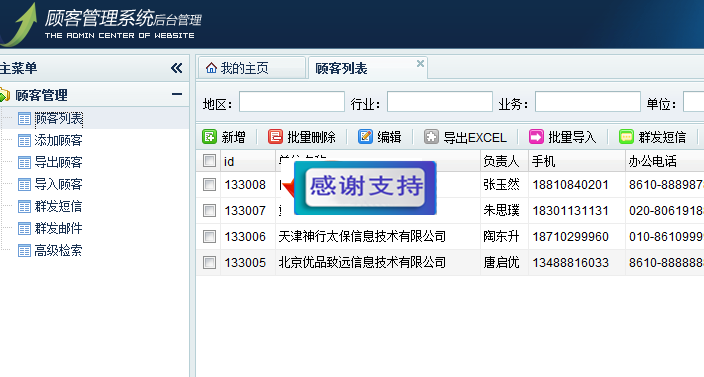Click the table icon beside 群发邮件
This screenshot has width=704, height=377.
24,228
